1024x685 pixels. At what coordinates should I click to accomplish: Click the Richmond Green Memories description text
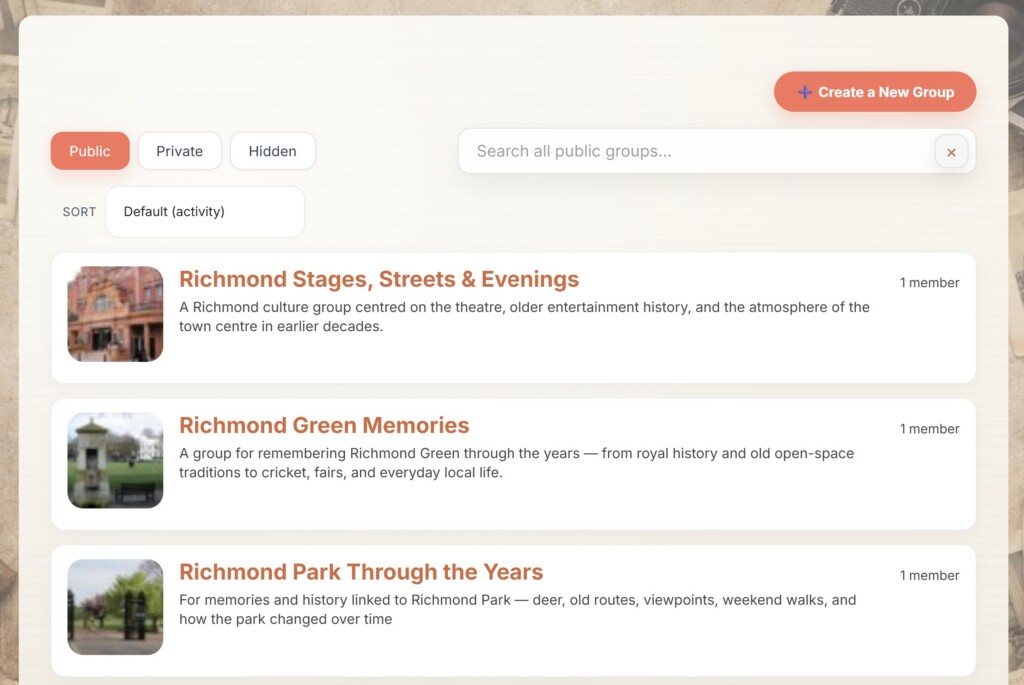[517, 463]
